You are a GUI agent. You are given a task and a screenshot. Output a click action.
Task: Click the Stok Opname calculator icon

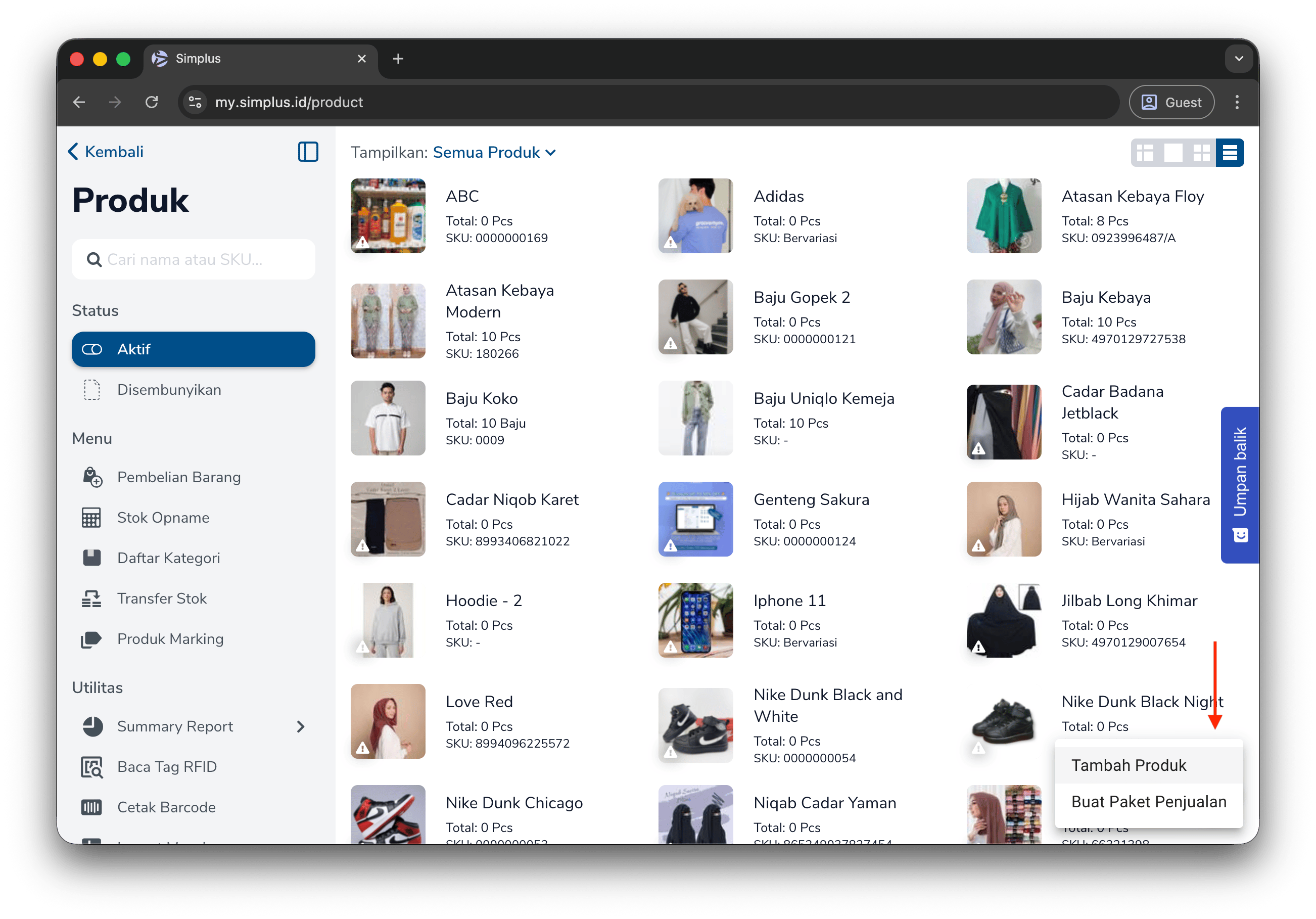tap(91, 518)
